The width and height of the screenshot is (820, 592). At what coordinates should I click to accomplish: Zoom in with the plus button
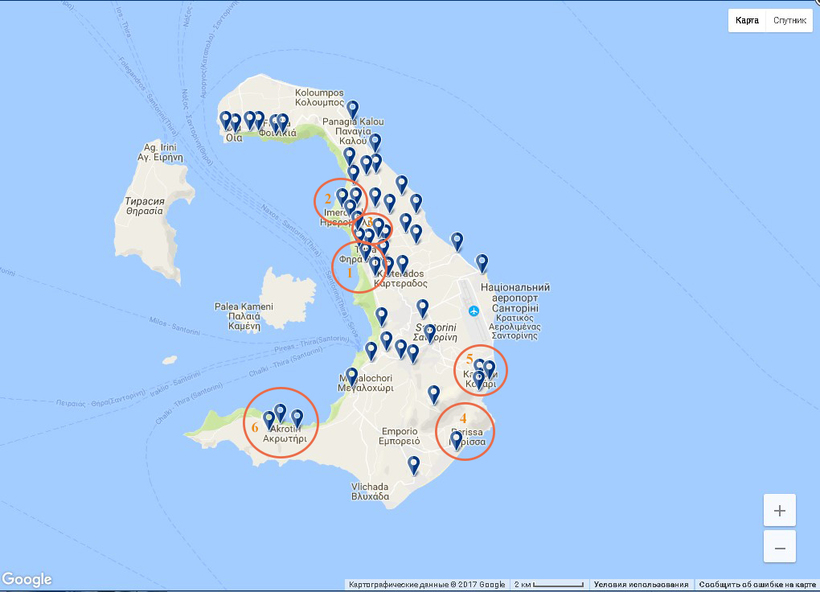coord(779,510)
